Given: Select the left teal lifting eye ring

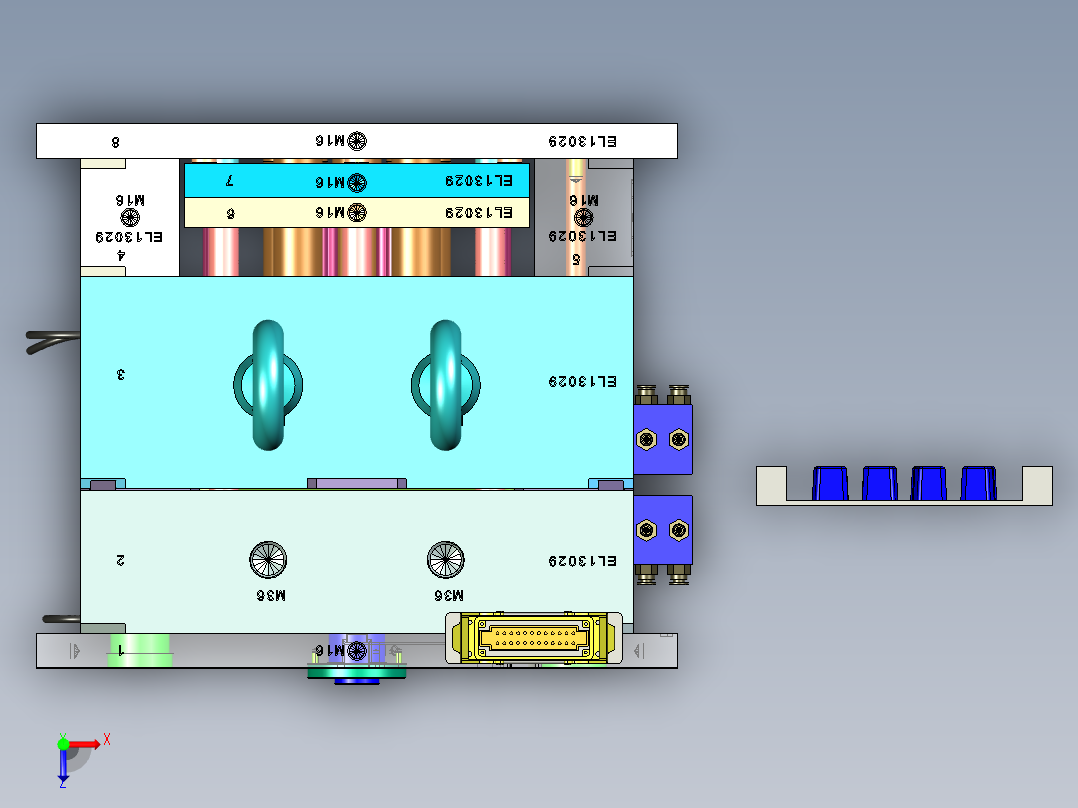Looking at the screenshot, I should (x=268, y=385).
